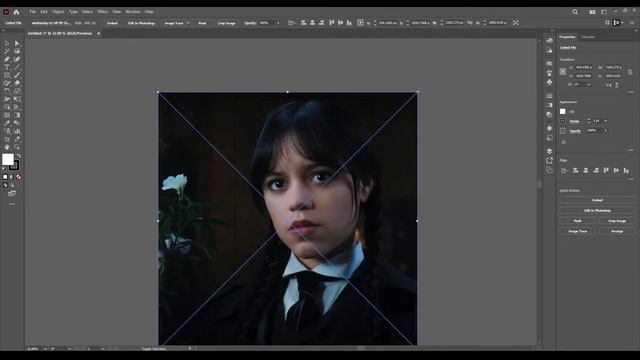Click Image Trace in Quick Actions
The height and width of the screenshot is (360, 640).
coord(578,231)
